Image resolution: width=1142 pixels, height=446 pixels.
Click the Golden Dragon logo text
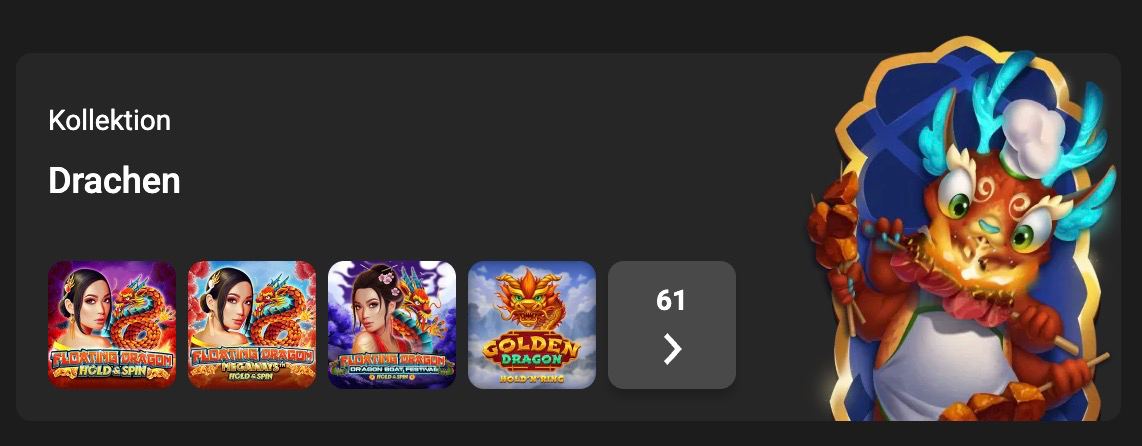tap(531, 352)
